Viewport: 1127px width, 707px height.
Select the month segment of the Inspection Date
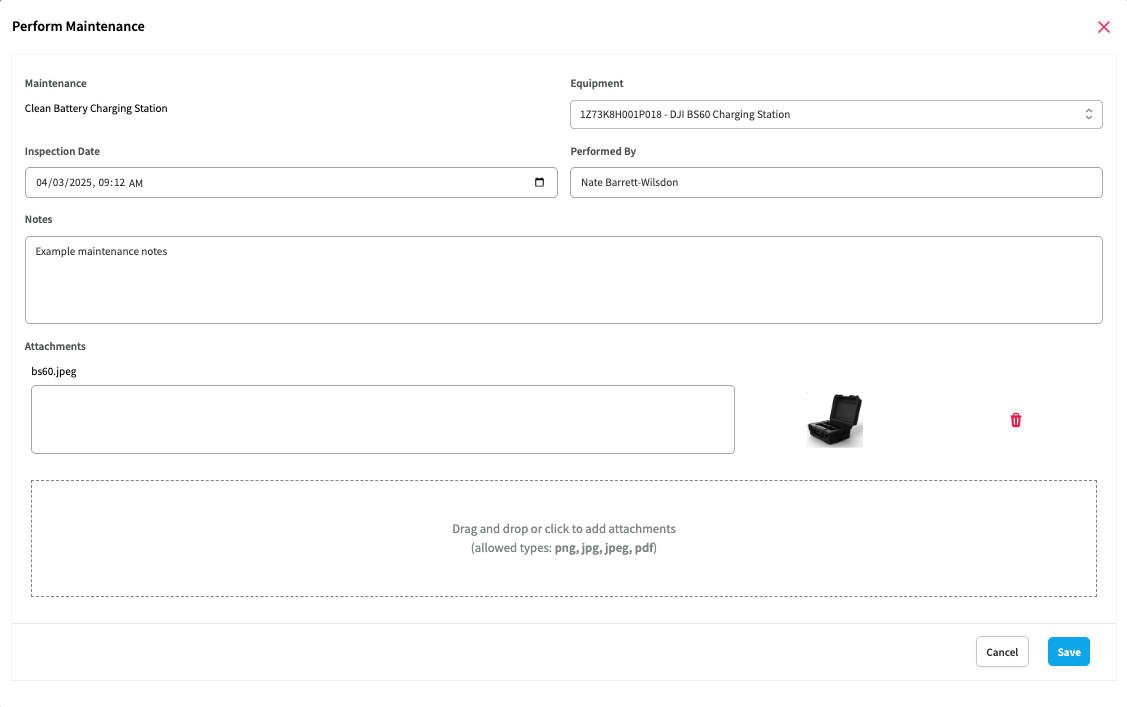tap(42, 183)
